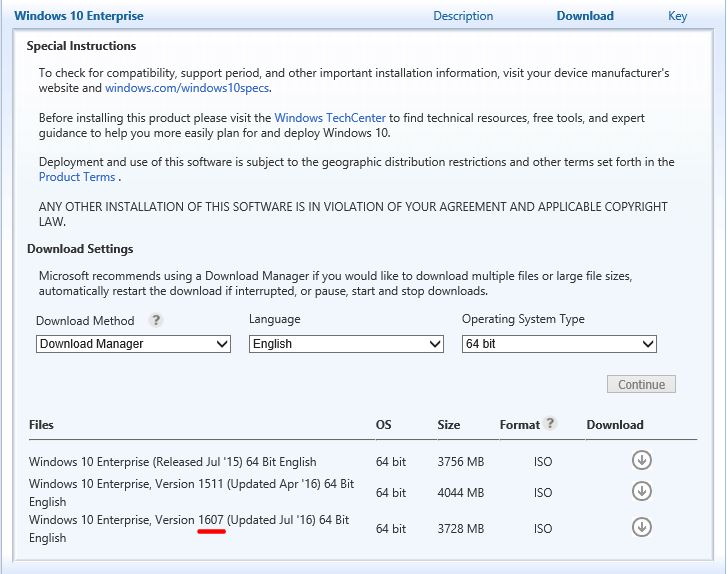This screenshot has width=727, height=574.
Task: Download the Version 1511 ISO file
Action: tap(642, 491)
